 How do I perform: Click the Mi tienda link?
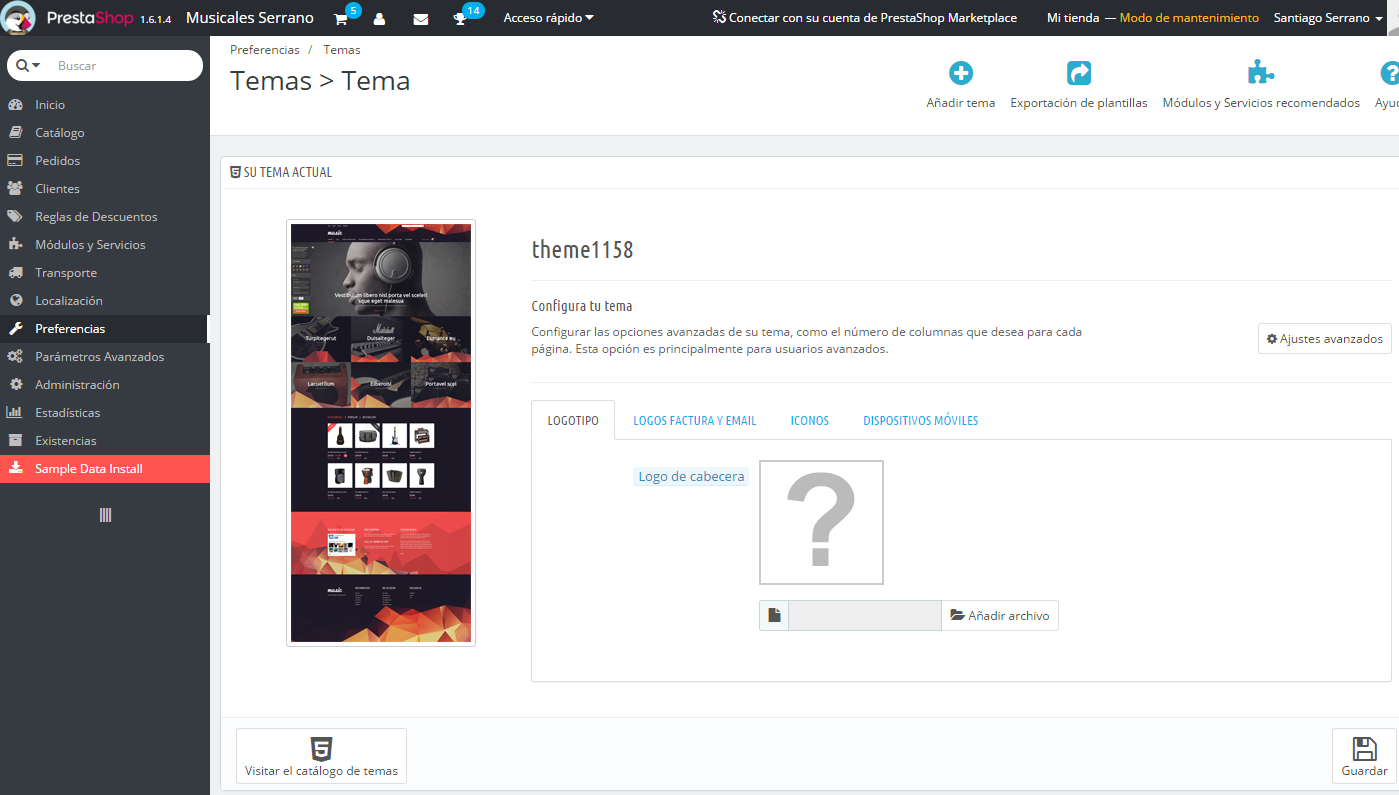(1073, 18)
